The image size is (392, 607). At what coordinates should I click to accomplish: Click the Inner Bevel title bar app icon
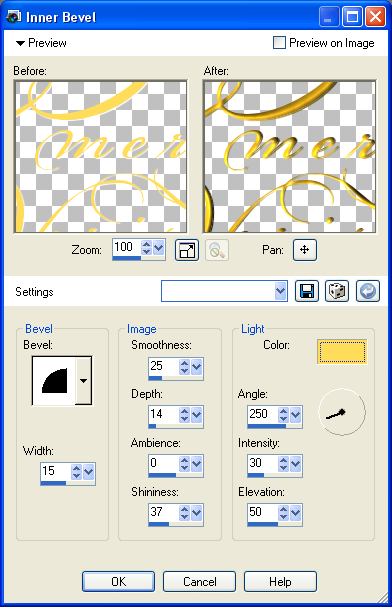tap(14, 17)
